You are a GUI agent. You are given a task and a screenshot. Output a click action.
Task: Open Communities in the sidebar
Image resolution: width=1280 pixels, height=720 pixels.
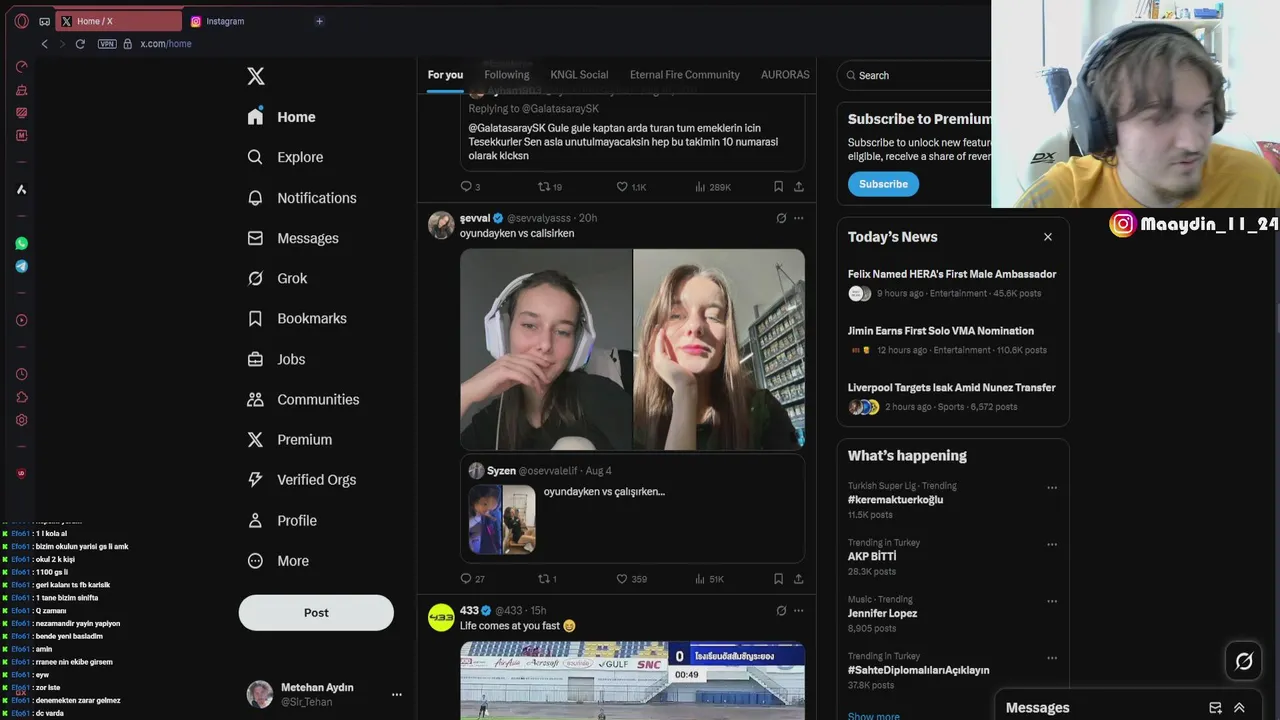304,399
